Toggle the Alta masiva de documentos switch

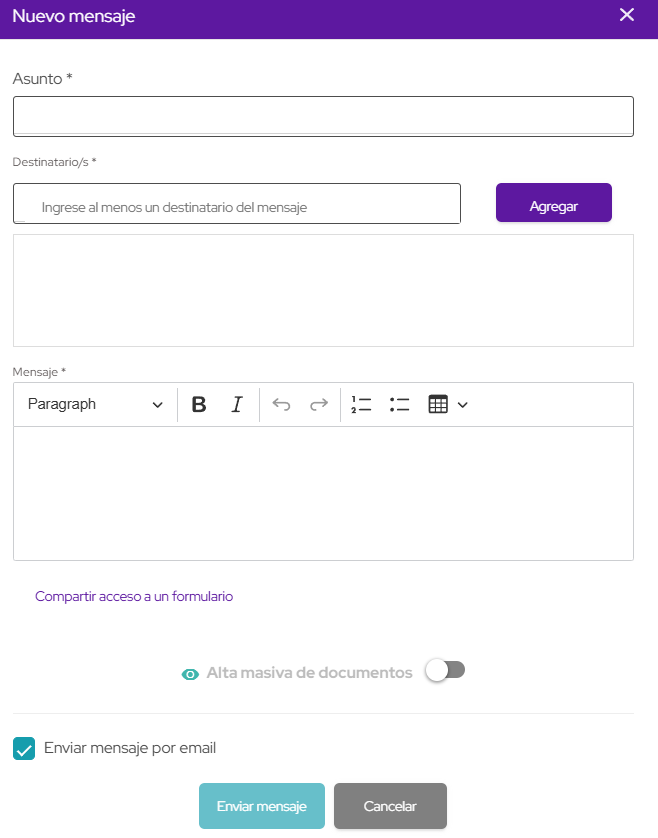click(x=445, y=671)
